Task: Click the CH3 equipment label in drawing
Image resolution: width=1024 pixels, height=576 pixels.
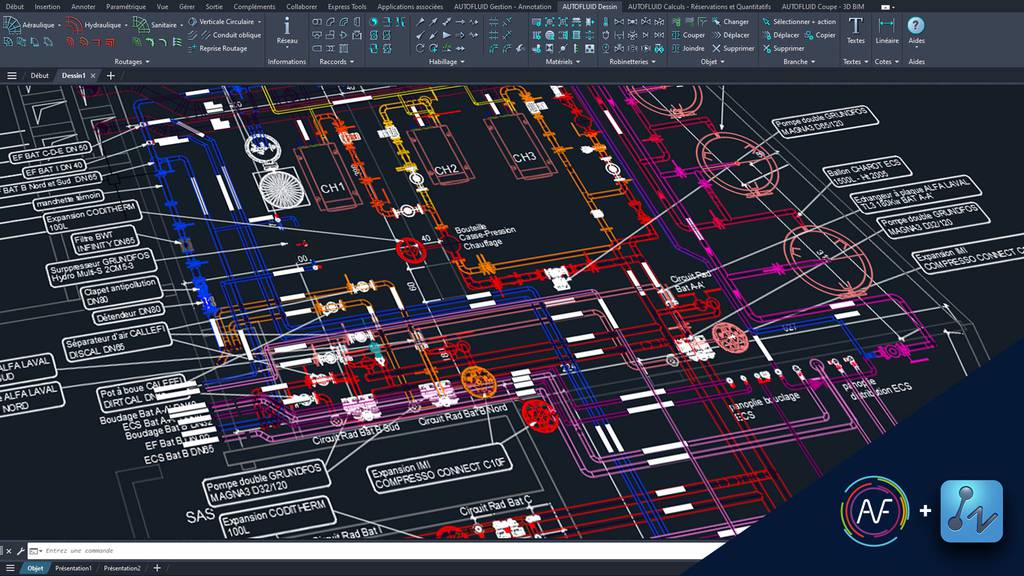Action: coord(524,157)
